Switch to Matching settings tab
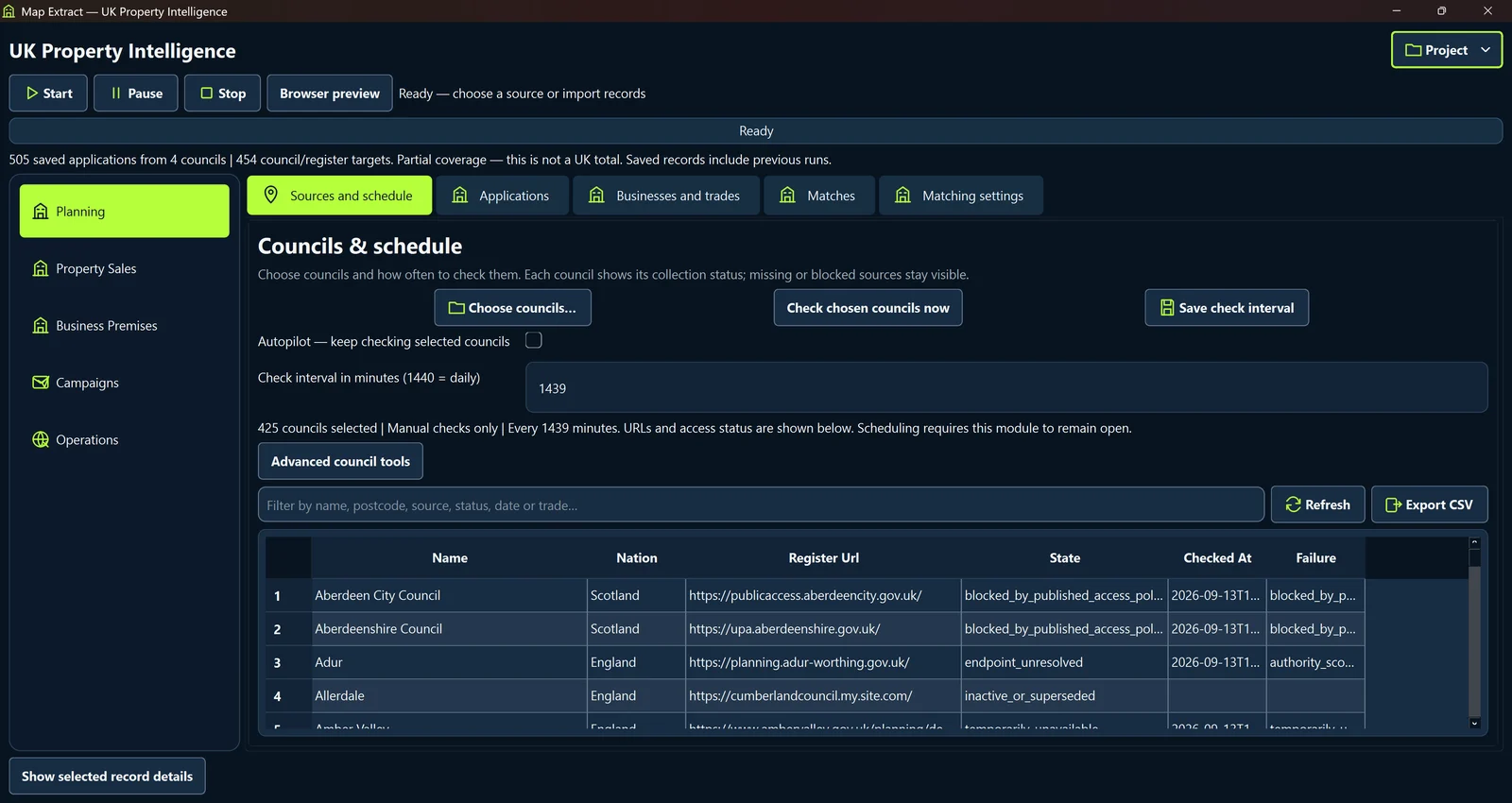This screenshot has height=803, width=1512. click(961, 196)
